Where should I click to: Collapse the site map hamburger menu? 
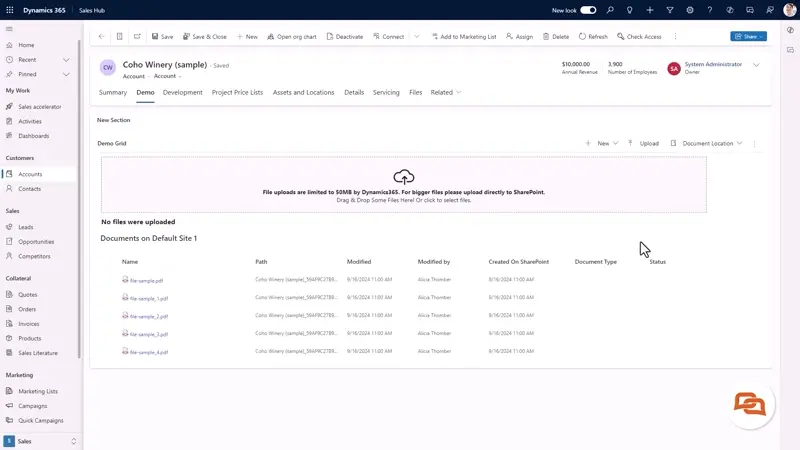[9, 29]
